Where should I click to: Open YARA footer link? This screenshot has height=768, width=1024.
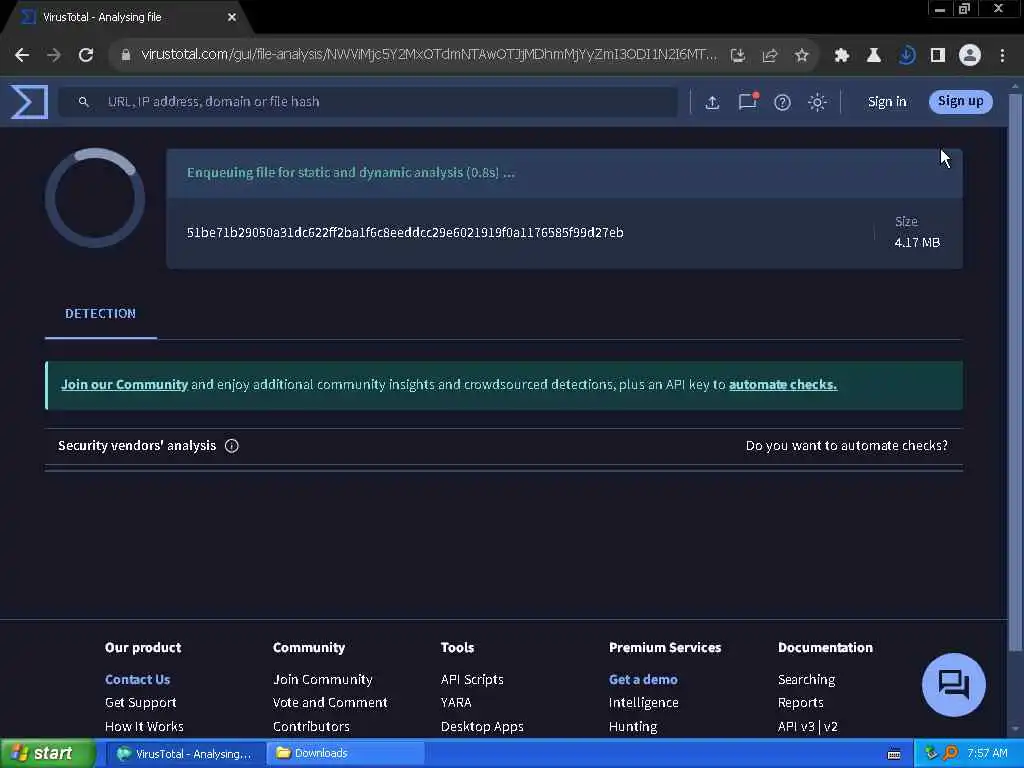(x=456, y=703)
